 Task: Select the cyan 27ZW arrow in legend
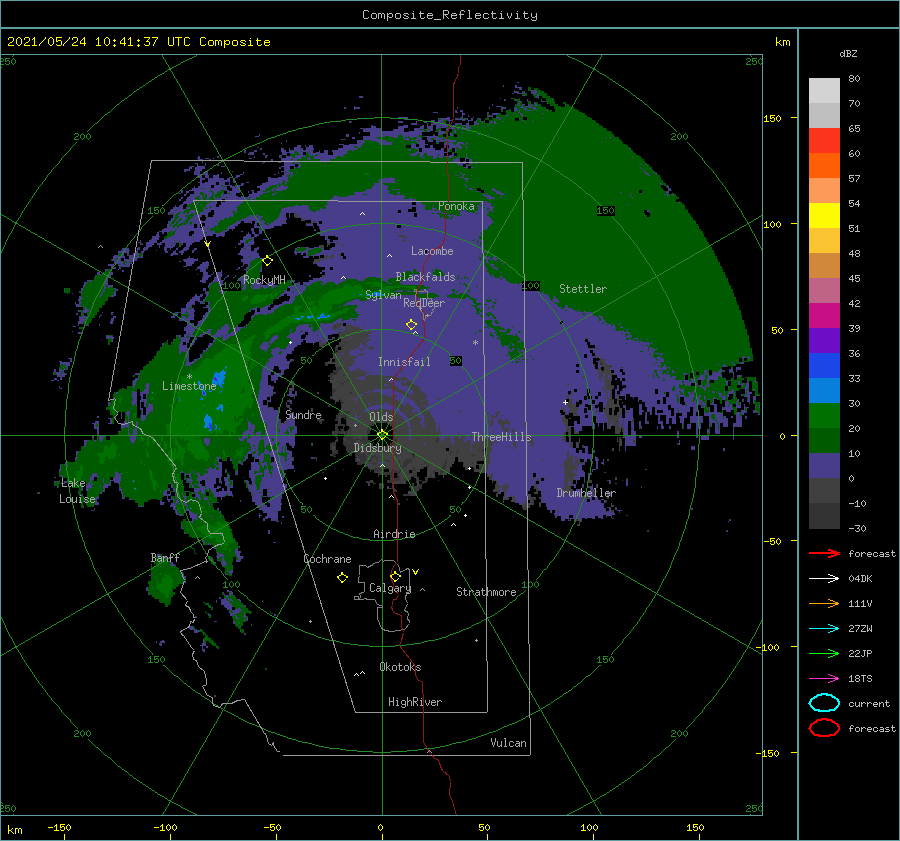[824, 629]
